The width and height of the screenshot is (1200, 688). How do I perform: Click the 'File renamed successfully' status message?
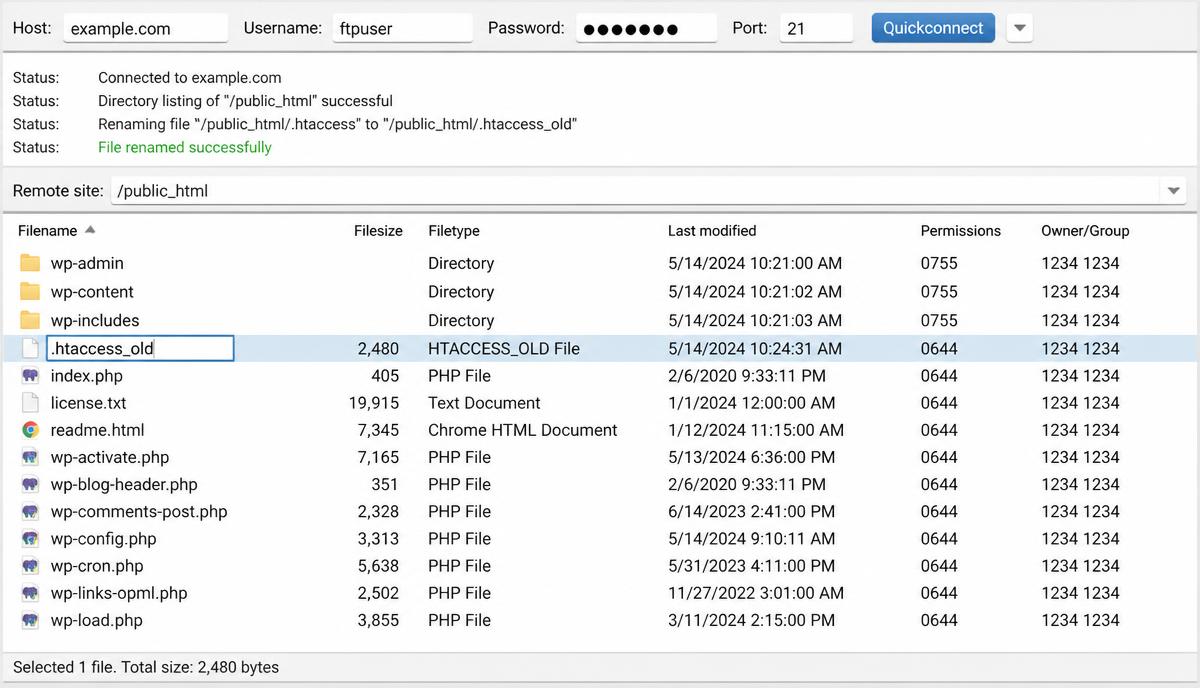(x=185, y=147)
